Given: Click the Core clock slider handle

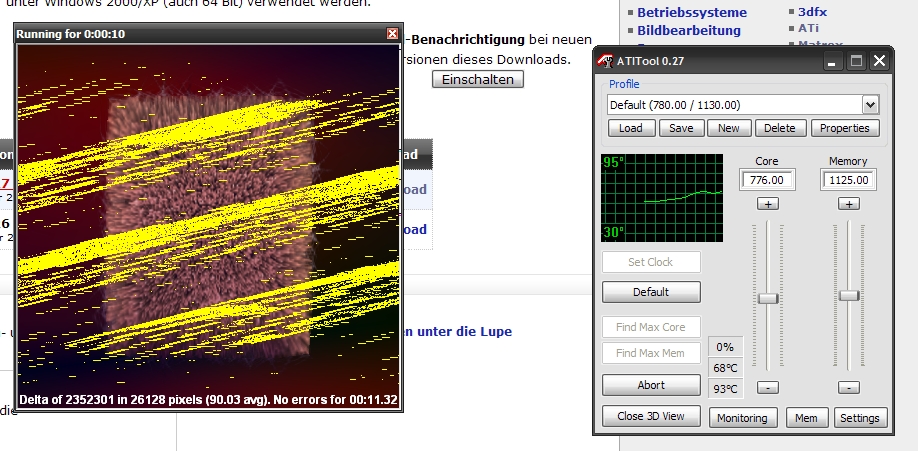Looking at the screenshot, I should click(x=768, y=298).
